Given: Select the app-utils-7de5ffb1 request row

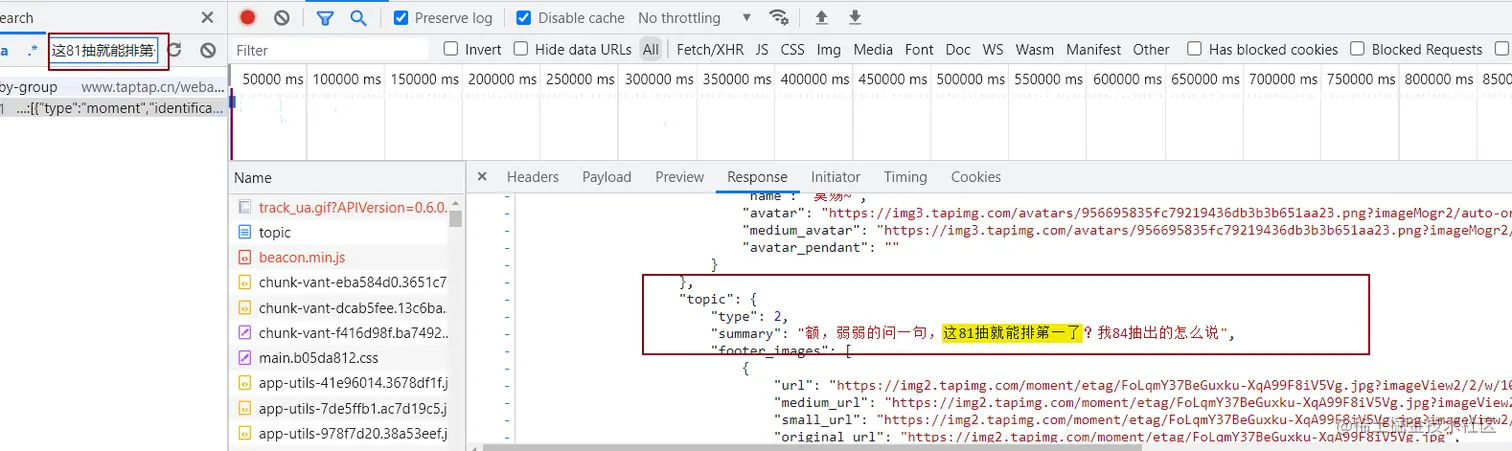Looking at the screenshot, I should (341, 408).
